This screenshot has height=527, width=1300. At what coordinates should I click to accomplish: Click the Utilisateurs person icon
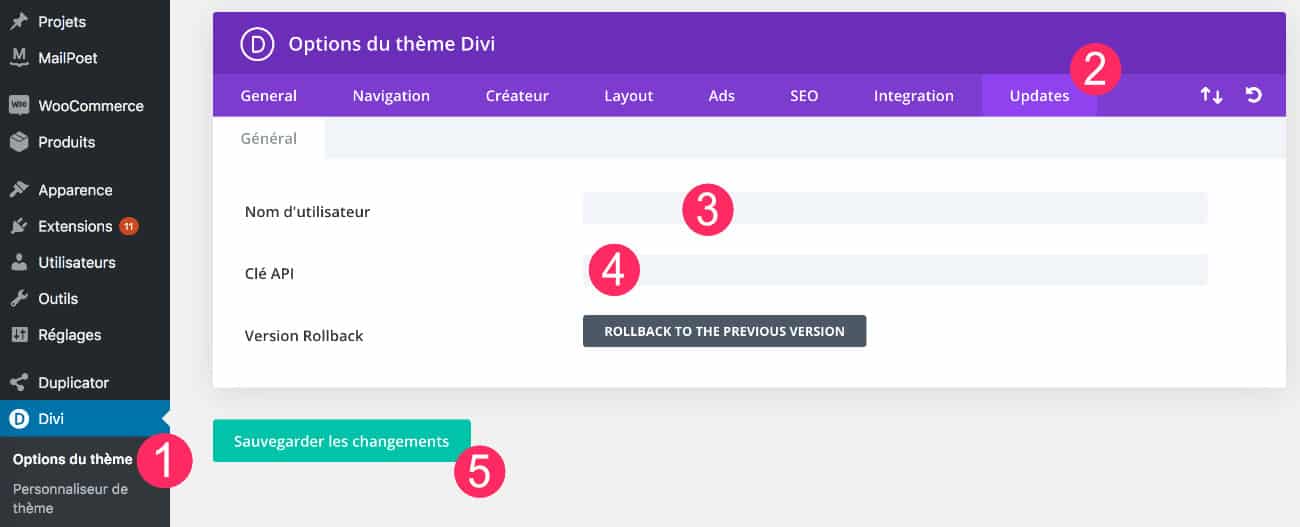click(x=18, y=262)
